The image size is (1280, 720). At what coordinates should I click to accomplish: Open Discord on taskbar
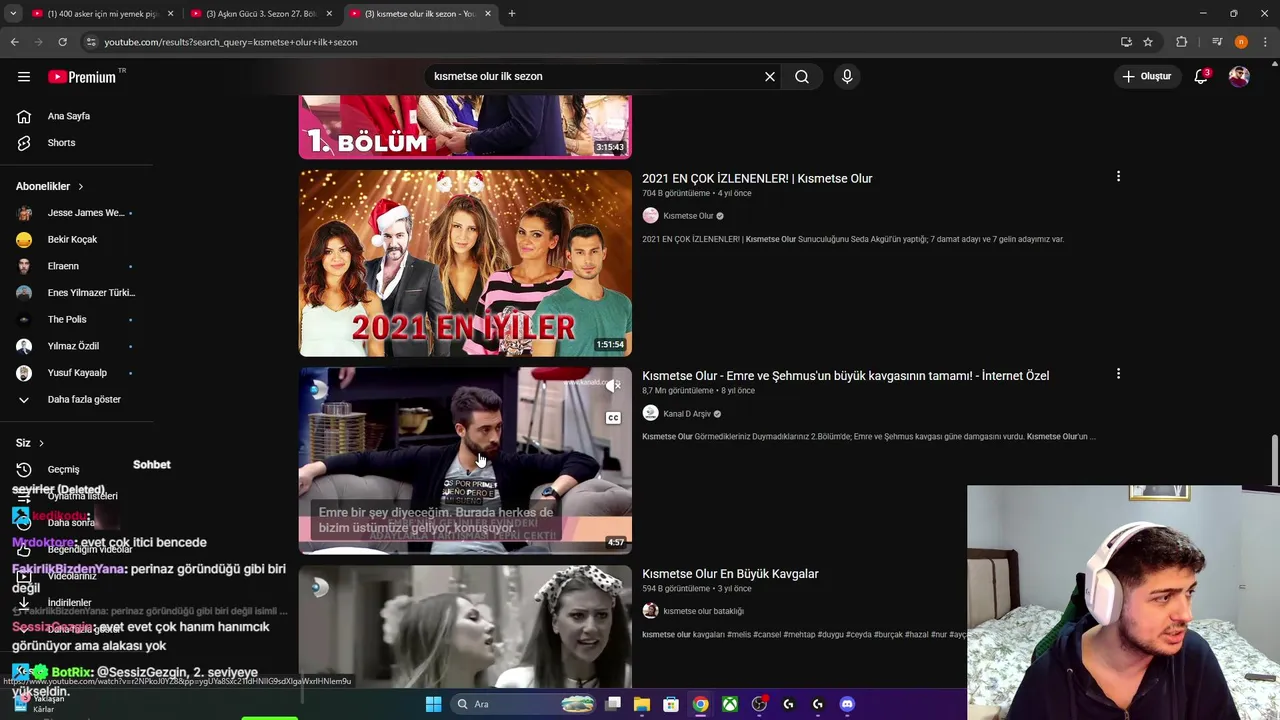pos(847,704)
